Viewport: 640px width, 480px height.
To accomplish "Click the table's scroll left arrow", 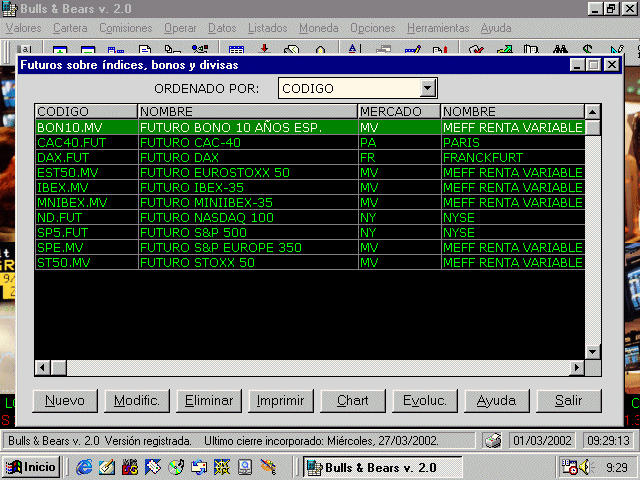I will (x=42, y=368).
